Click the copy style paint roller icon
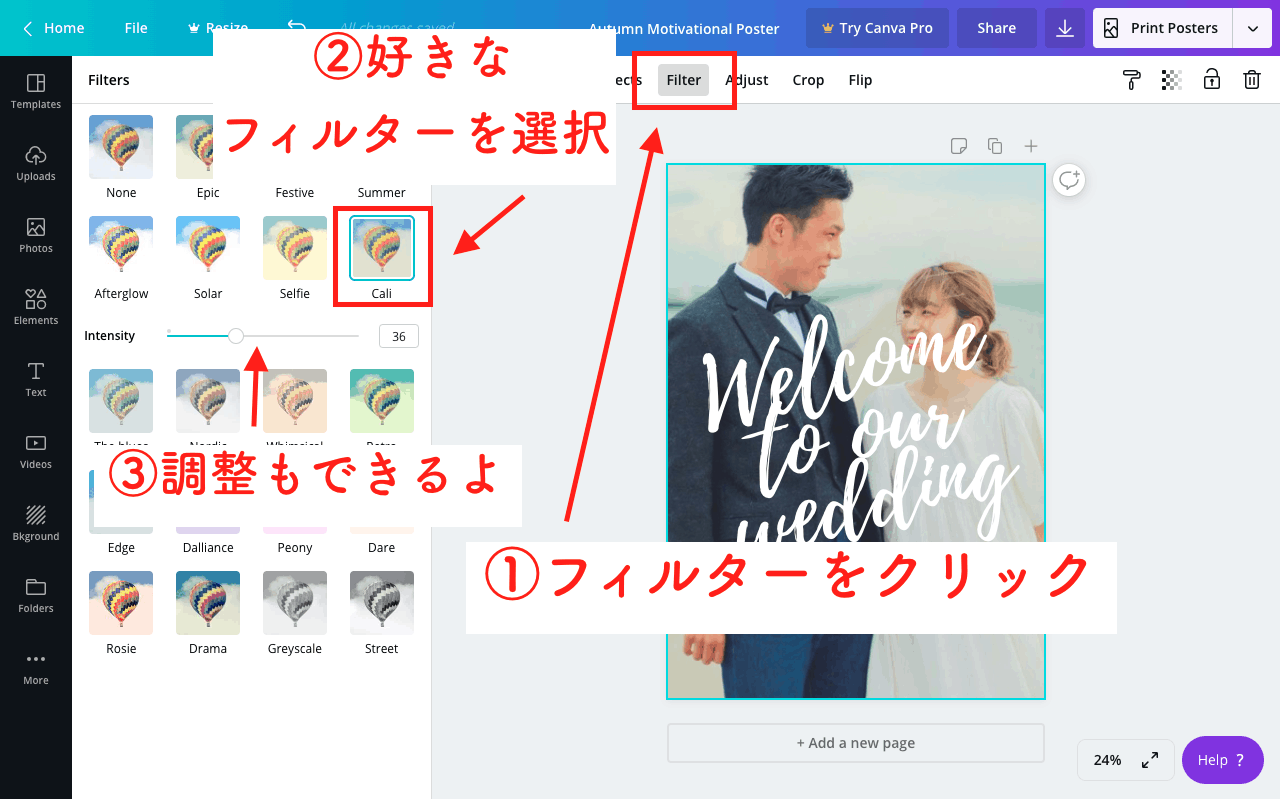This screenshot has width=1280, height=799. 1132,80
